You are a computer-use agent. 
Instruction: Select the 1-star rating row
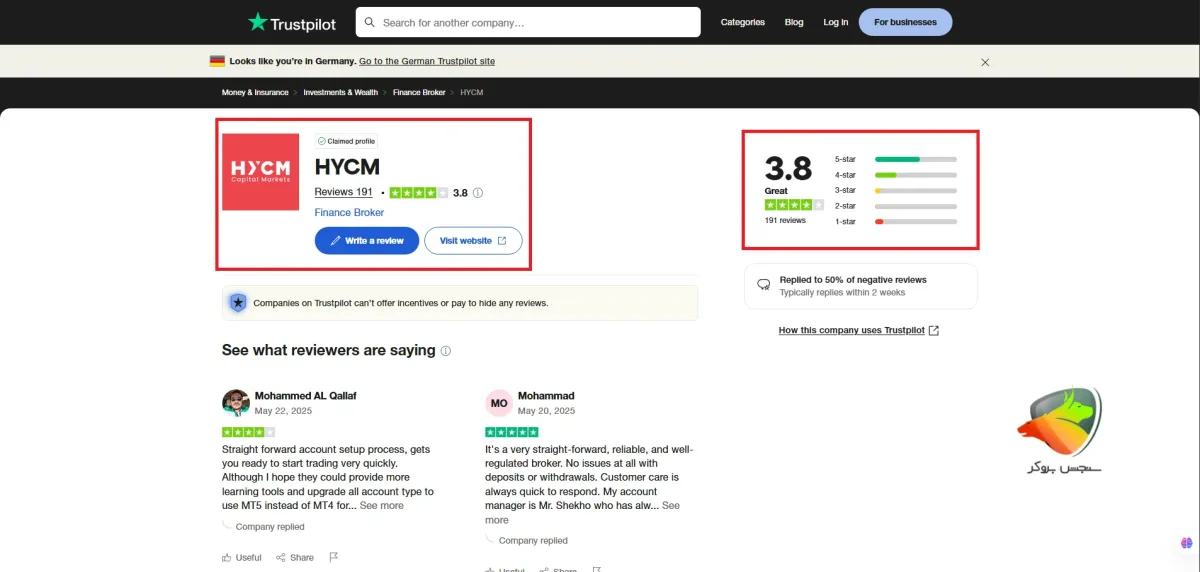(x=895, y=221)
